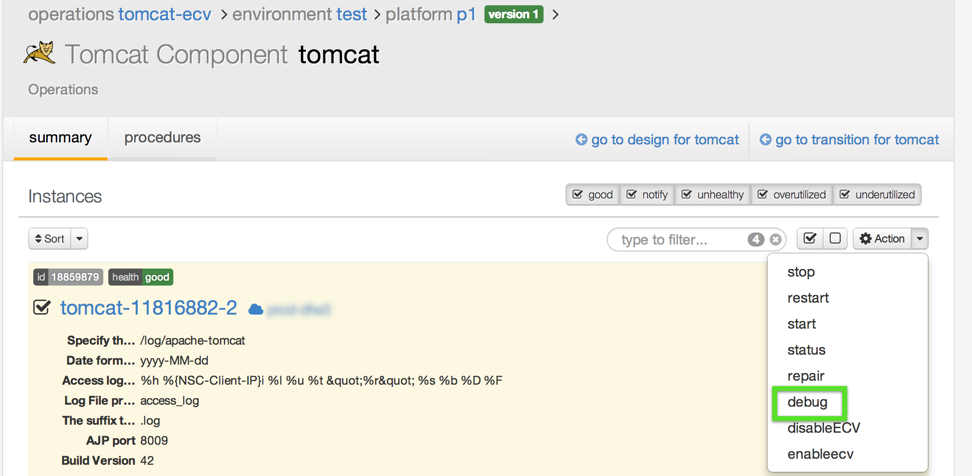972x476 pixels.
Task: Click the id 18859879 badge
Action: (x=68, y=277)
